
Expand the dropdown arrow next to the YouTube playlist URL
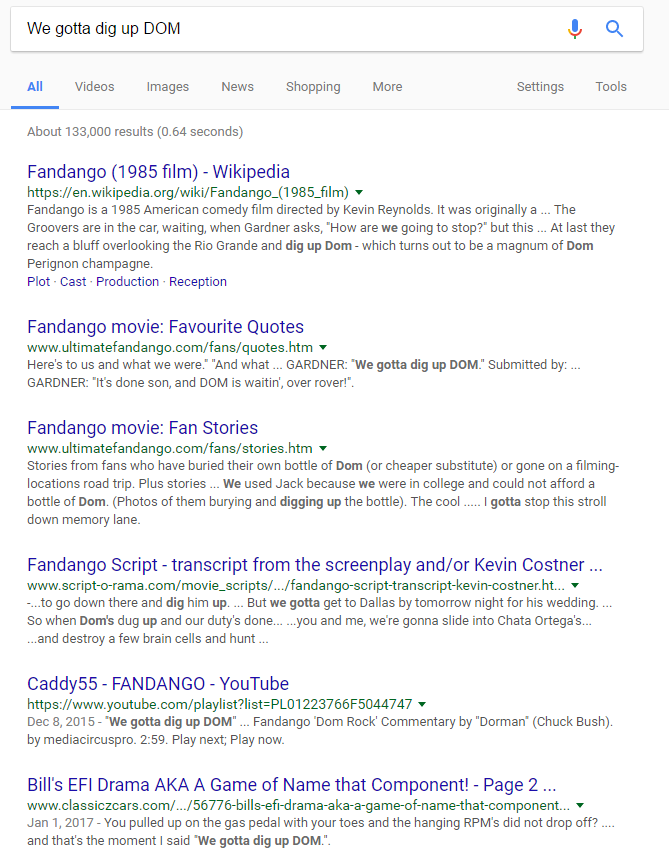click(422, 704)
